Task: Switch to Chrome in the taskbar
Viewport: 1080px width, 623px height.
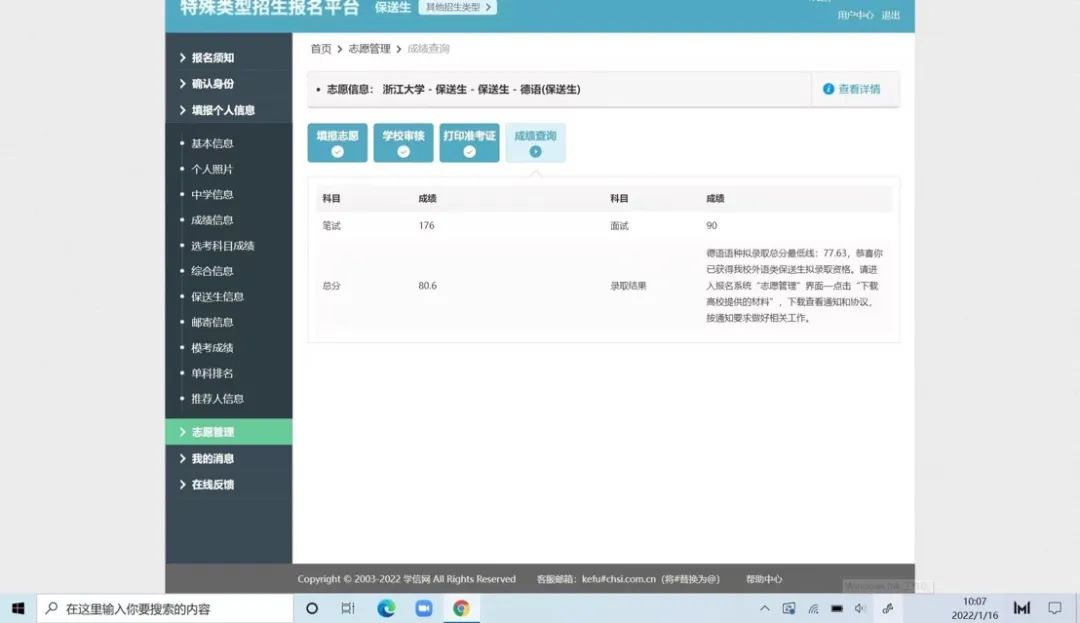Action: click(x=461, y=608)
